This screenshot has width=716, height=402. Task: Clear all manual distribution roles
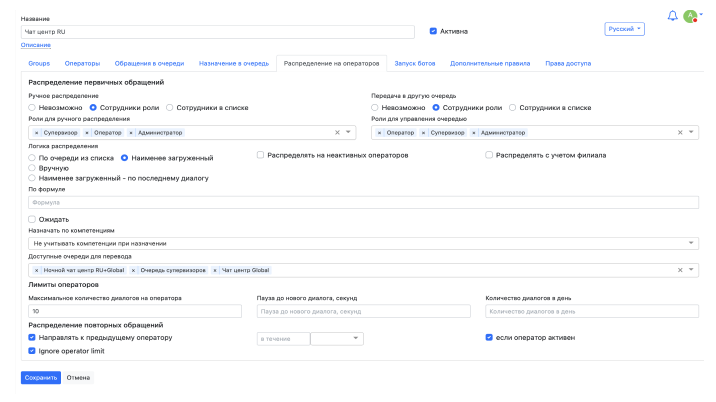click(337, 132)
